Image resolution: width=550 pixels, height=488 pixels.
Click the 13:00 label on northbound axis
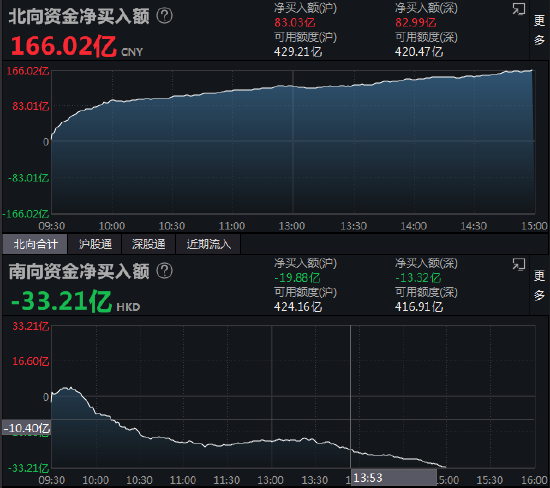coord(292,226)
